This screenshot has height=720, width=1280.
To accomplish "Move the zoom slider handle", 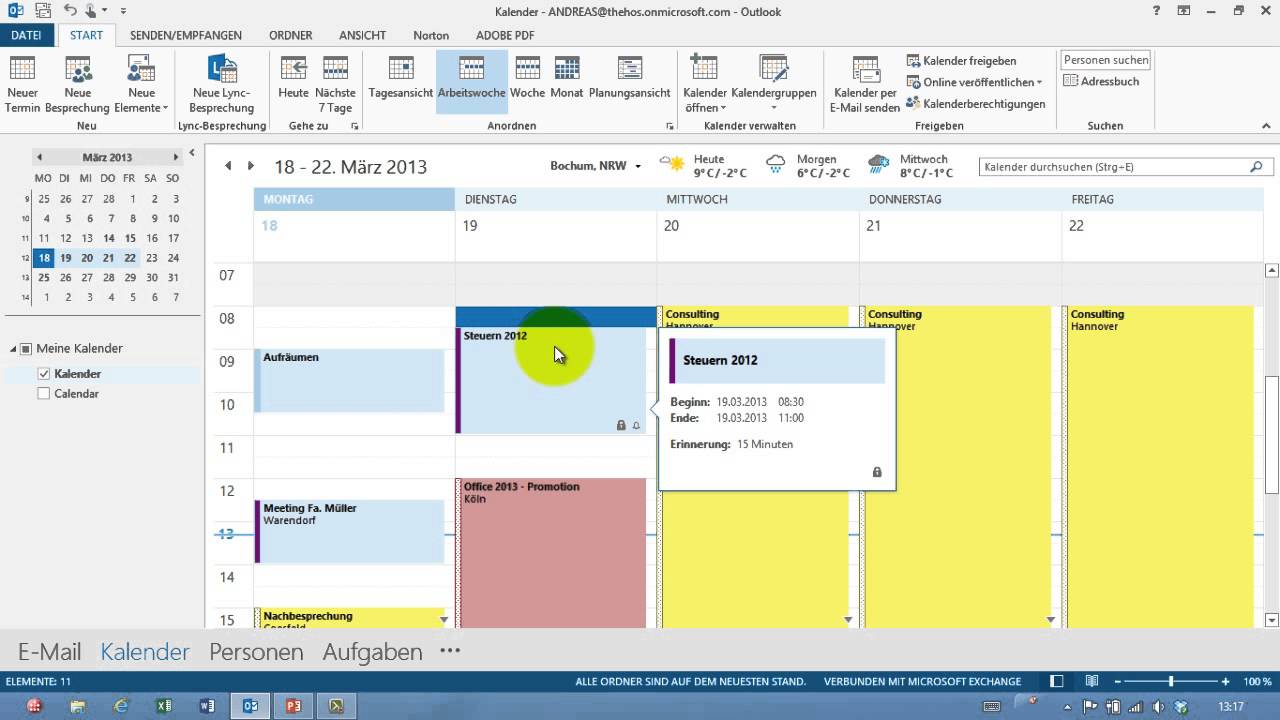I will coord(1171,681).
